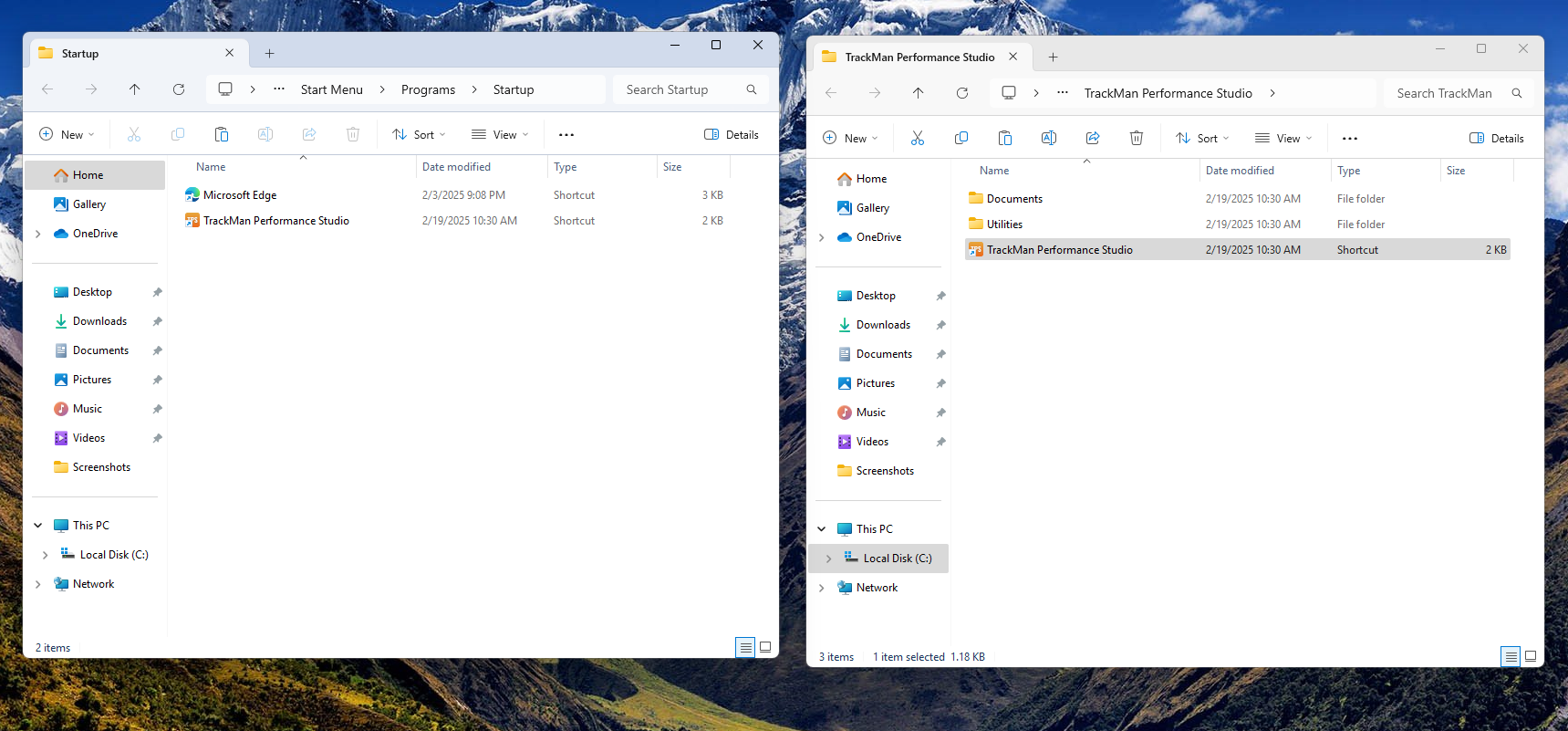Viewport: 1568px width, 731px height.
Task: Sort by Size column in TrackMan window
Action: pos(1456,171)
